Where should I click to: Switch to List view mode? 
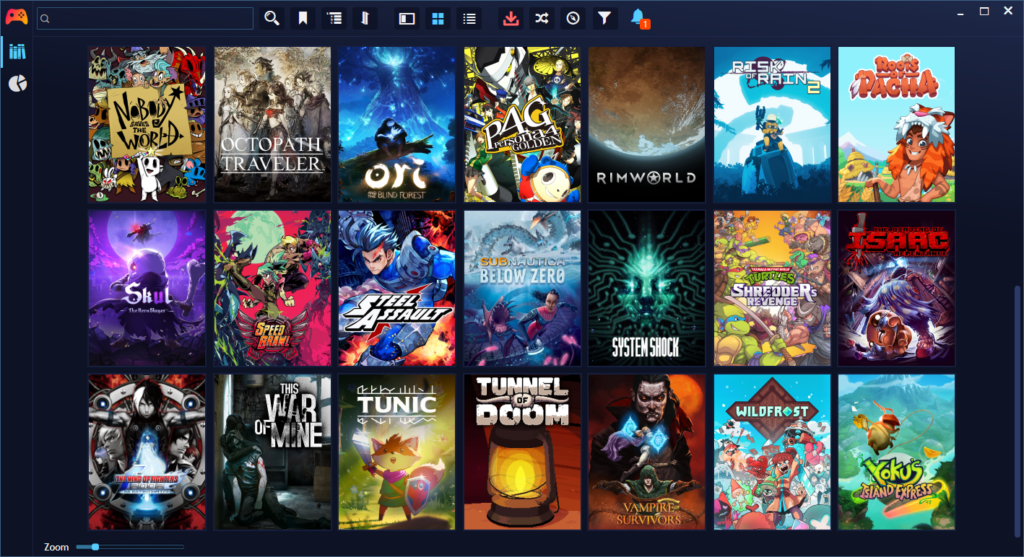click(x=468, y=18)
